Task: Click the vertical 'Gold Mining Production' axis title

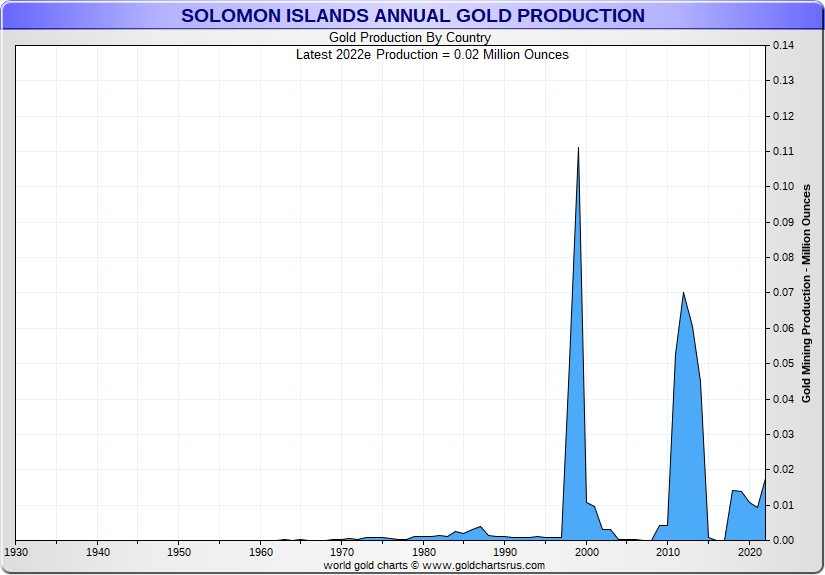Action: point(806,294)
